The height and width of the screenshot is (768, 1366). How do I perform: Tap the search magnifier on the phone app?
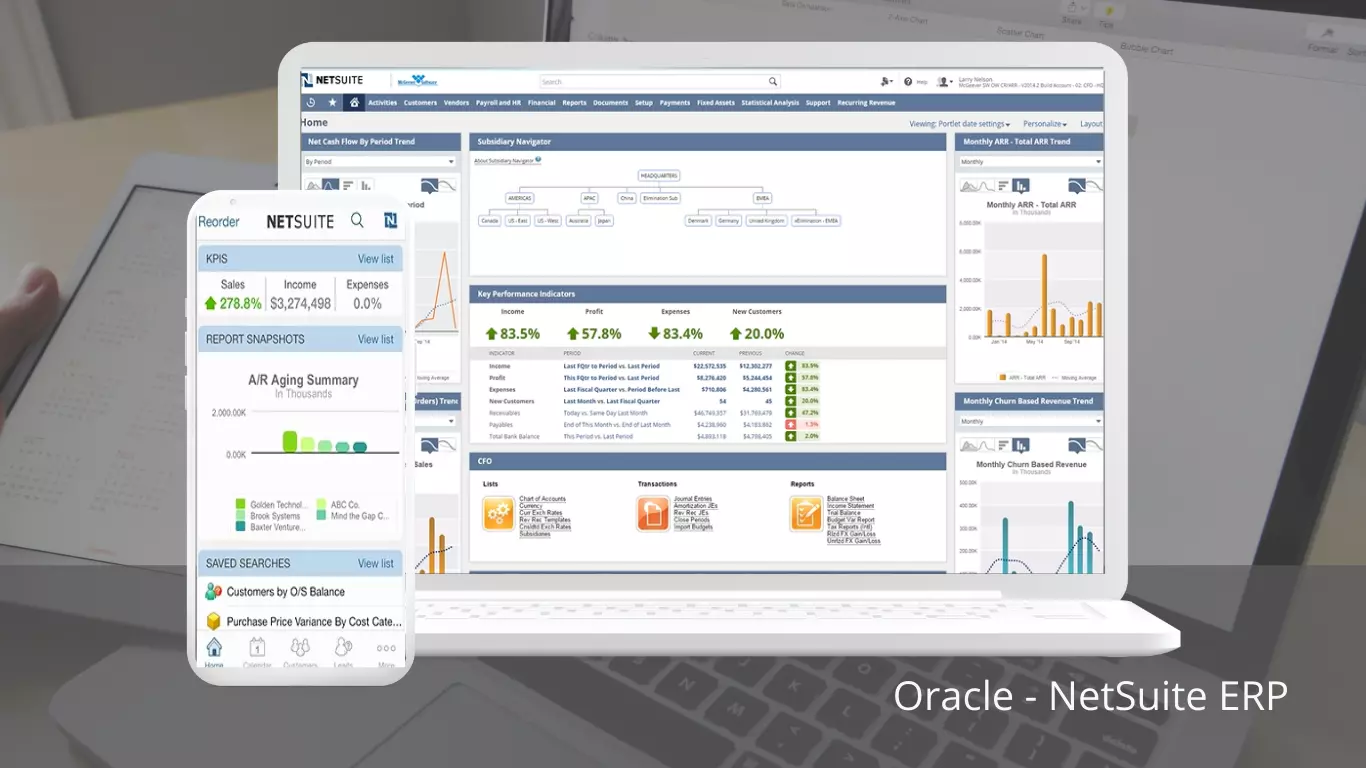[357, 221]
